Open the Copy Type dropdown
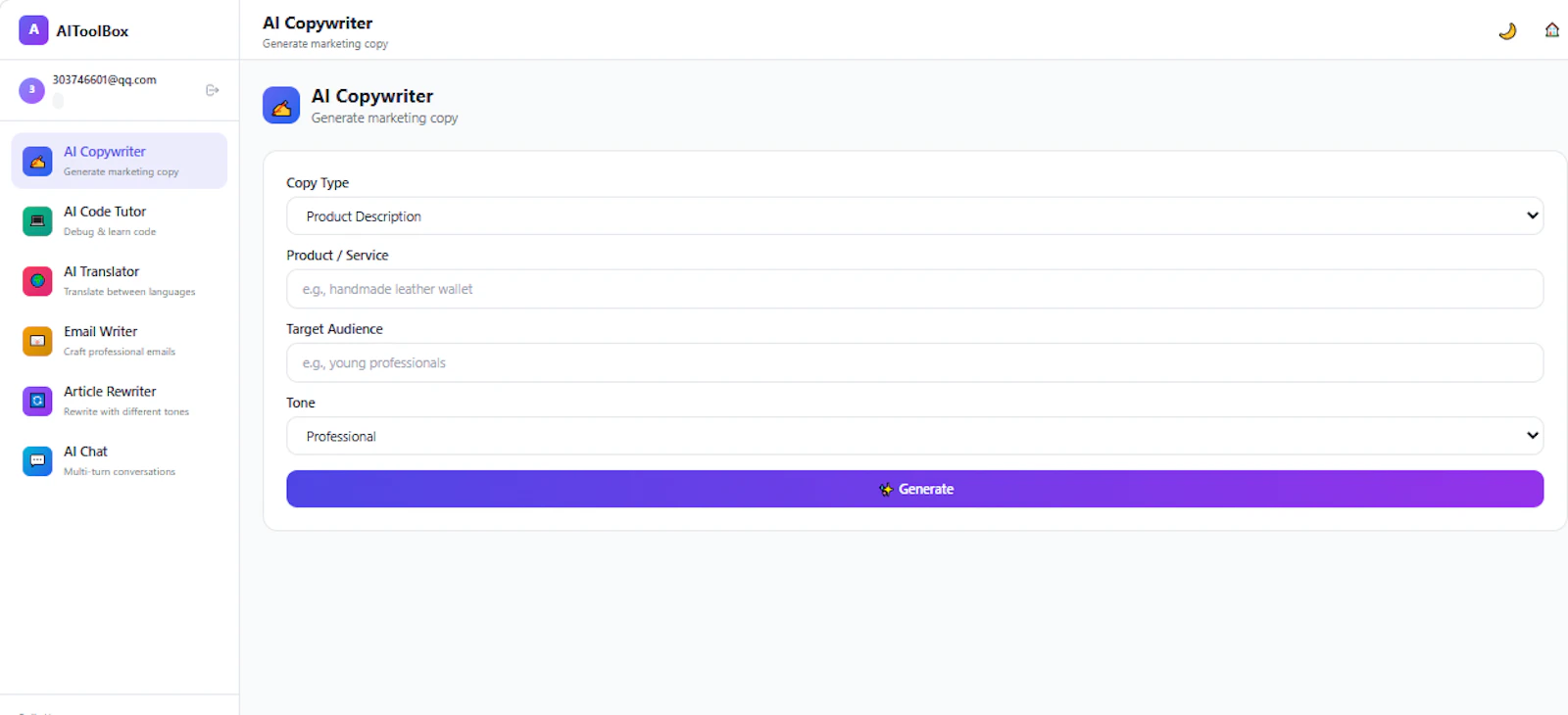The width and height of the screenshot is (1568, 715). point(914,215)
